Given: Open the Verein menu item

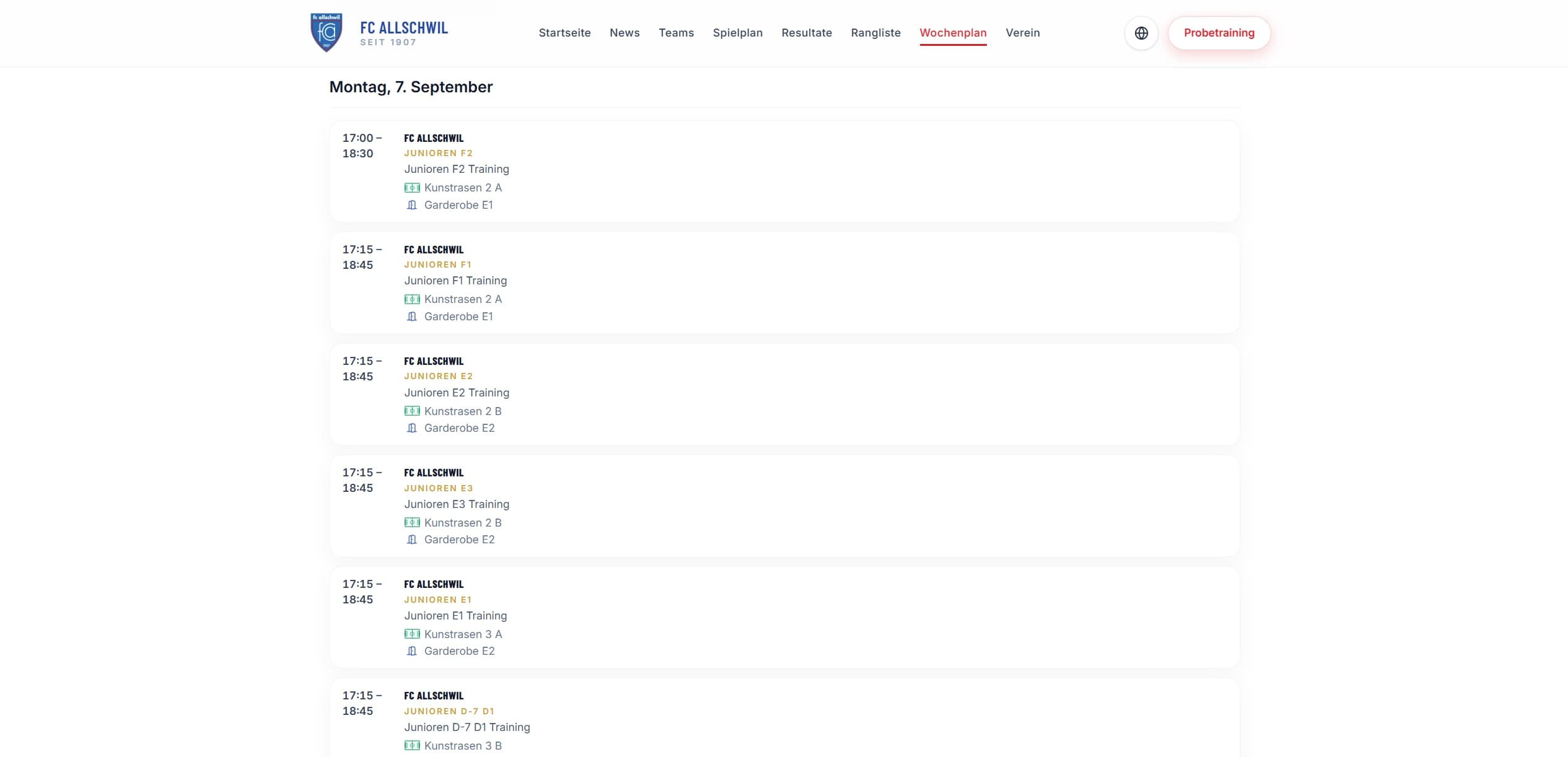Looking at the screenshot, I should click(x=1022, y=33).
